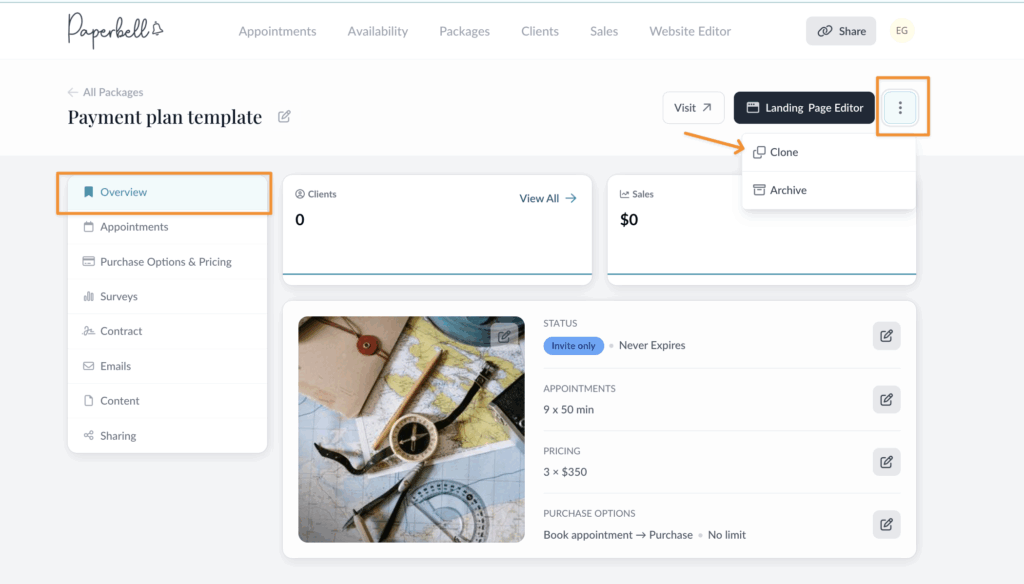1024x584 pixels.
Task: Open the three-dot more options menu
Action: click(900, 108)
